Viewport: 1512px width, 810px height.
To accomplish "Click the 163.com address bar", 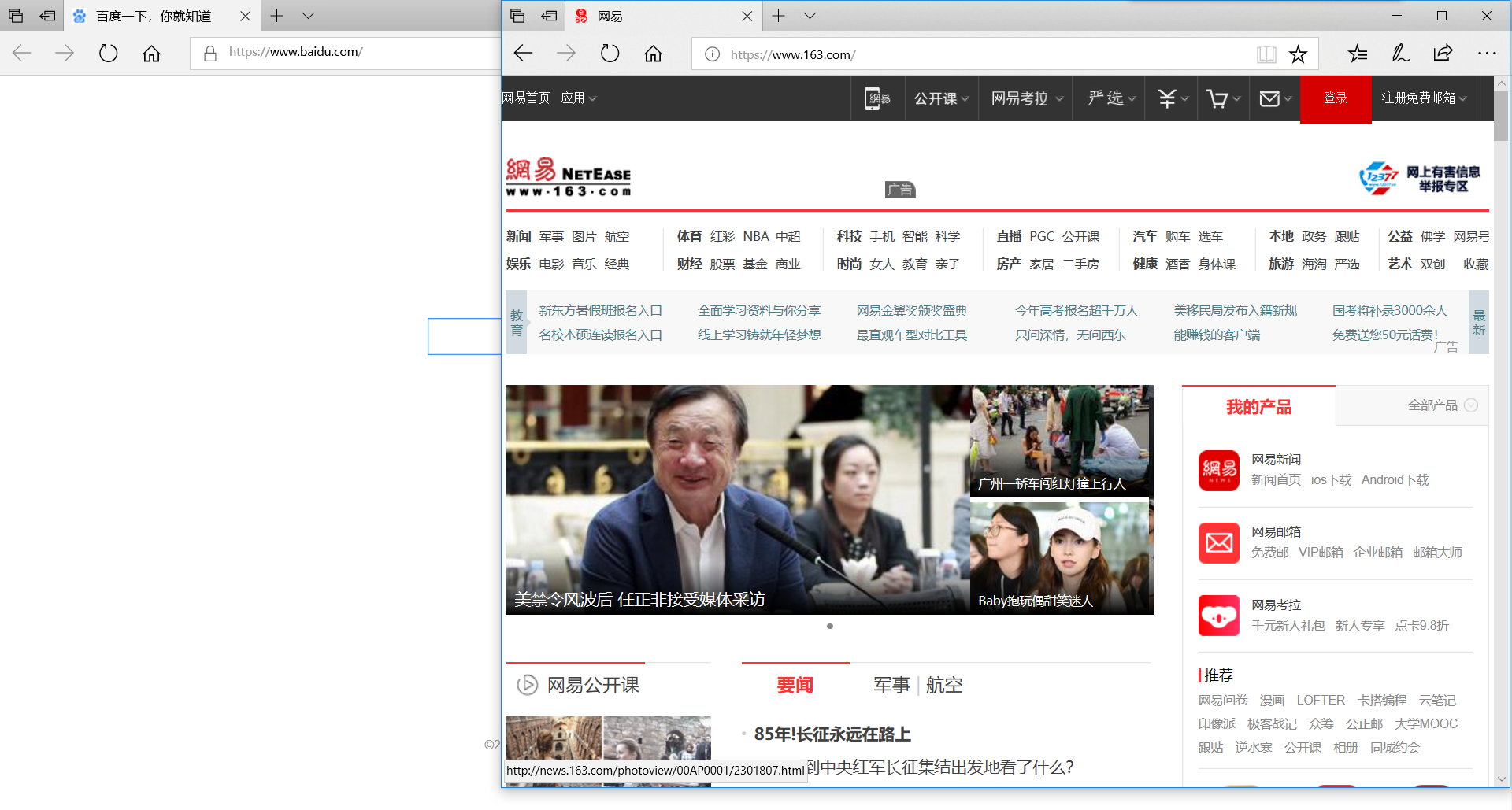I will point(1005,54).
